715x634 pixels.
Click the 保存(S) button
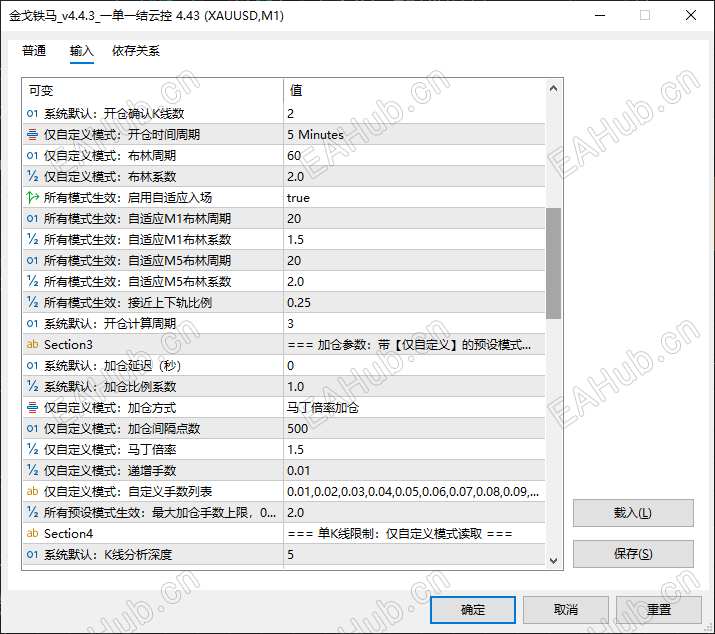(633, 554)
